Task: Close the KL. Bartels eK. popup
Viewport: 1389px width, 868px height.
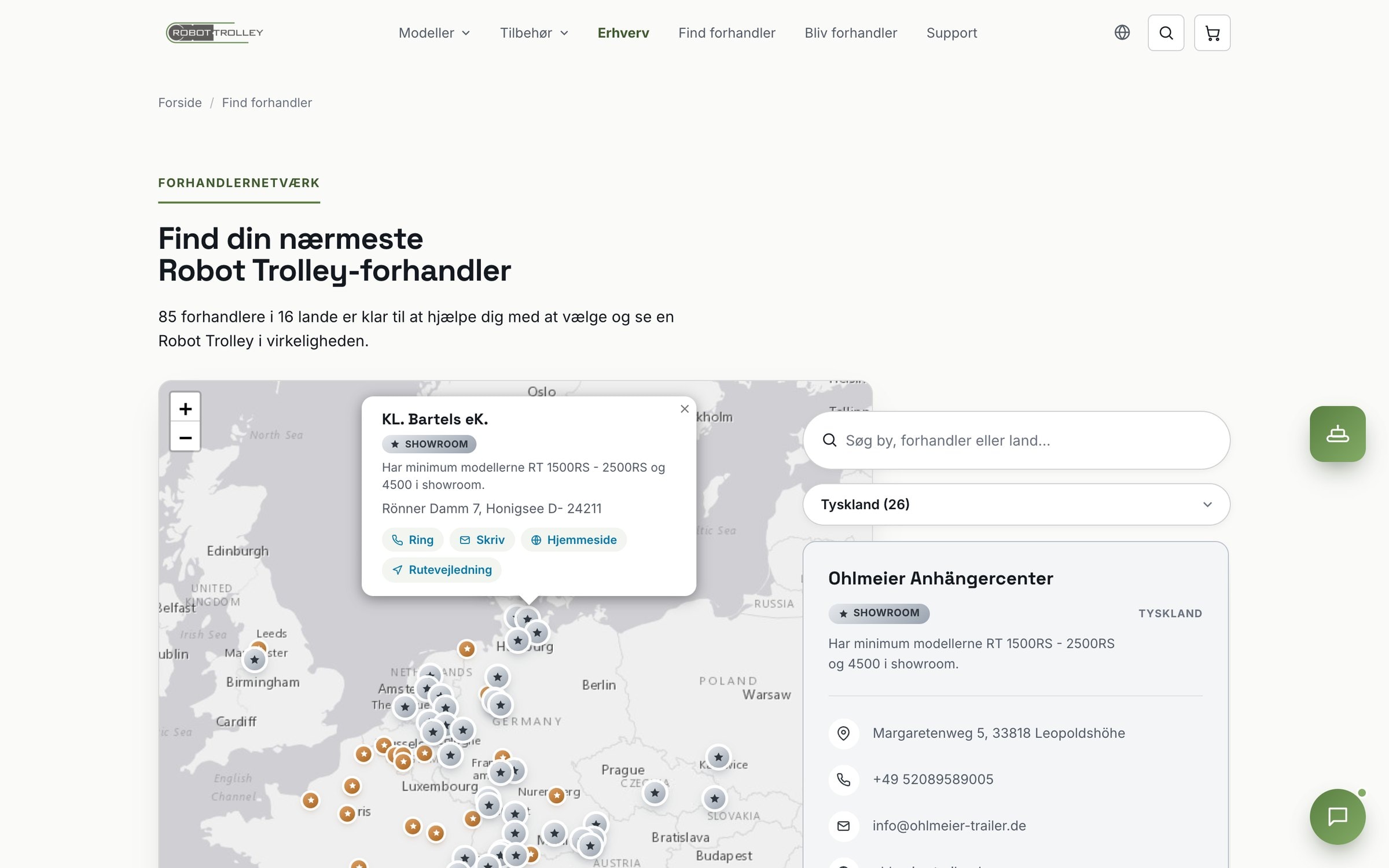Action: click(685, 409)
